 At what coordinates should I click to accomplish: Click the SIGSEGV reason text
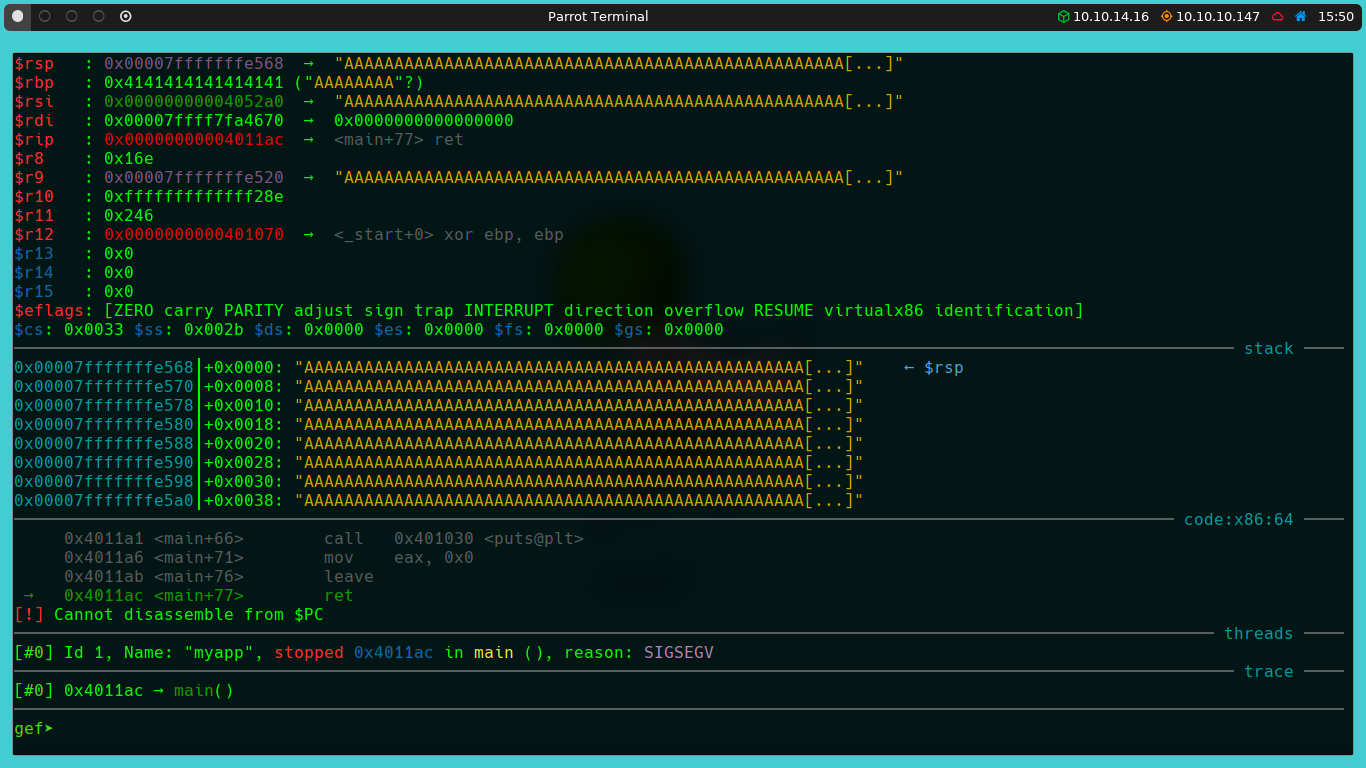pos(679,653)
